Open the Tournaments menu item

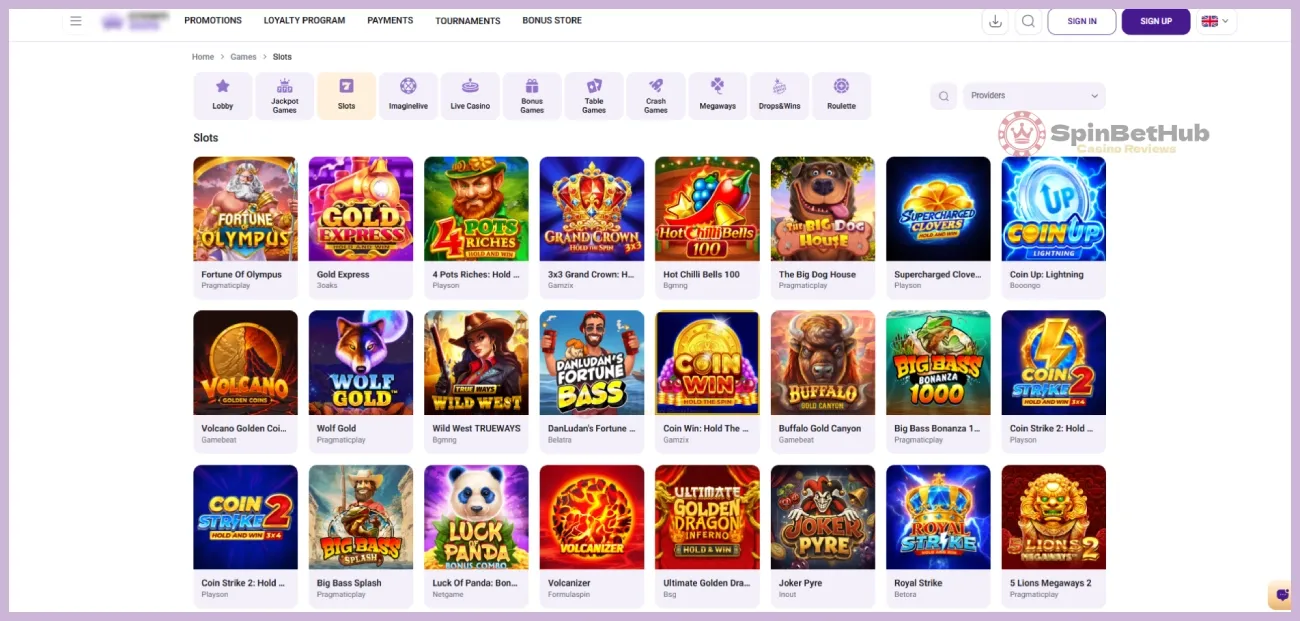click(x=468, y=21)
